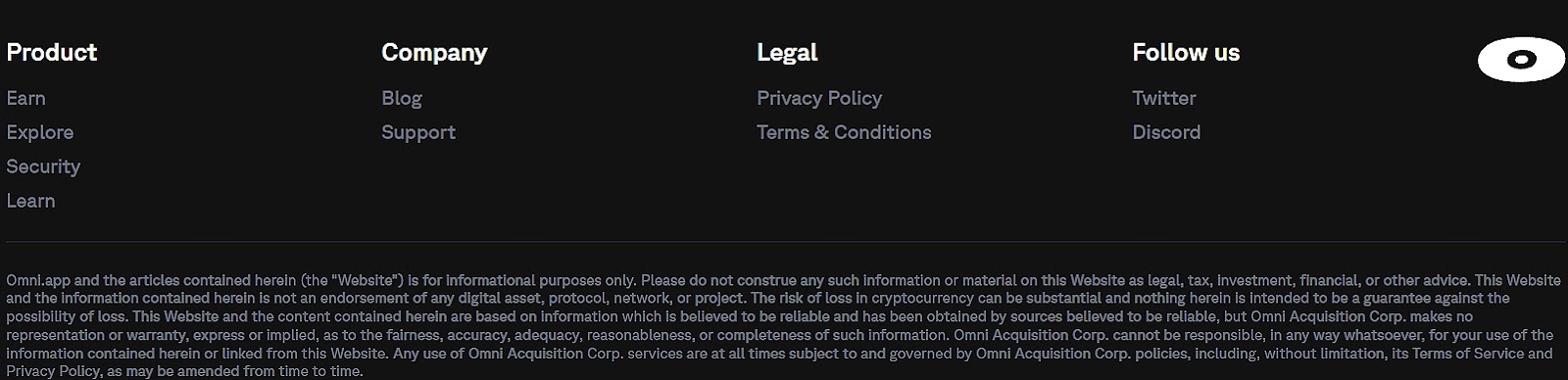
Task: Visit the Learn link under Product
Action: click(x=30, y=201)
